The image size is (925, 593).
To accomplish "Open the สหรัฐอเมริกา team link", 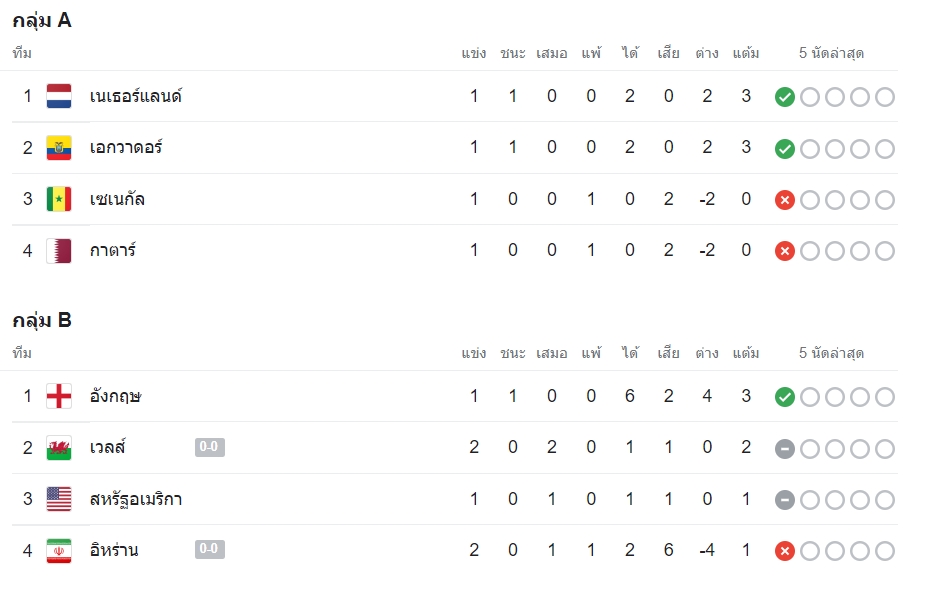I will pos(136,499).
